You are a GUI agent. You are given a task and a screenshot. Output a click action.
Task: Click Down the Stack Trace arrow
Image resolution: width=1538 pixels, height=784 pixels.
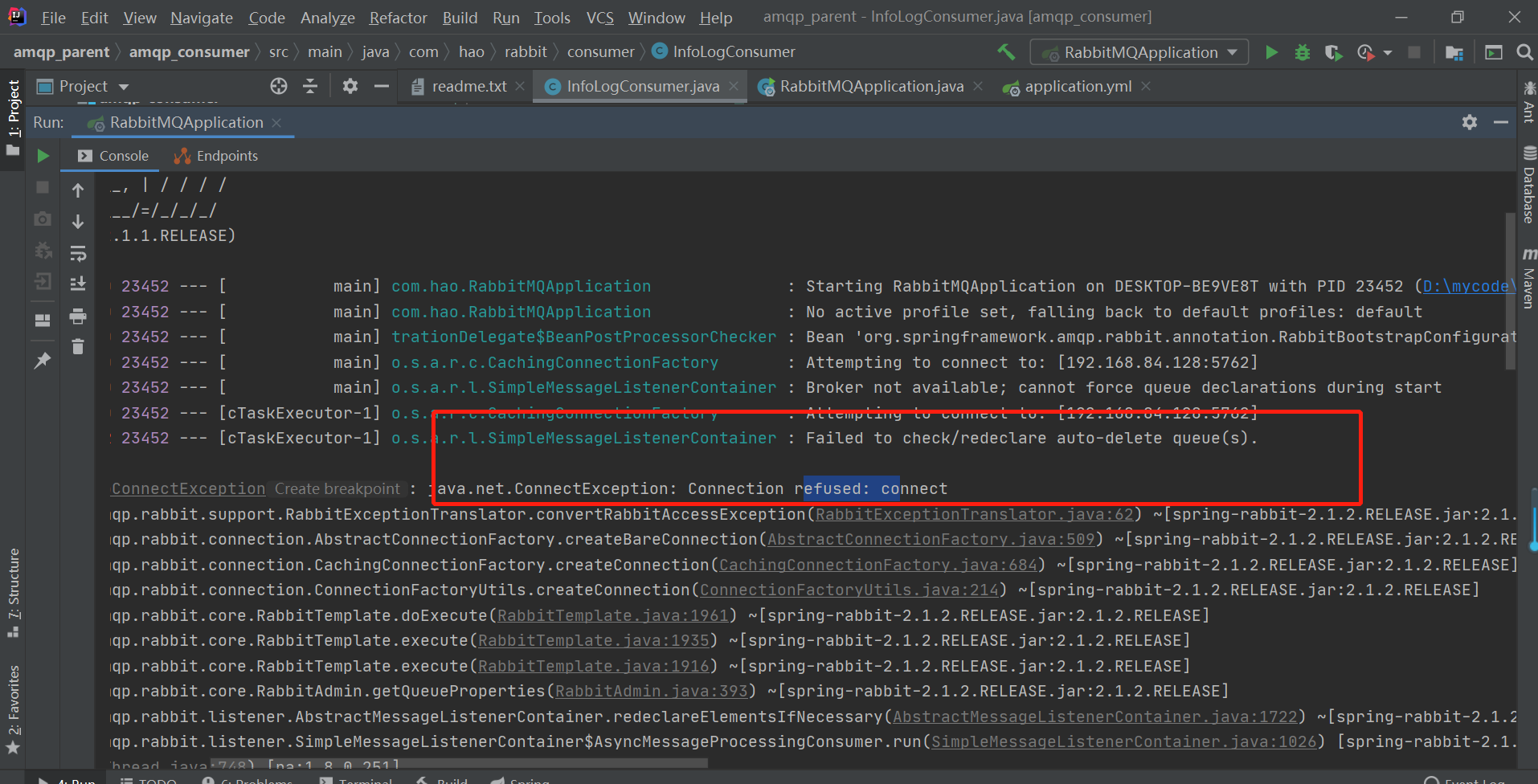pos(78,222)
